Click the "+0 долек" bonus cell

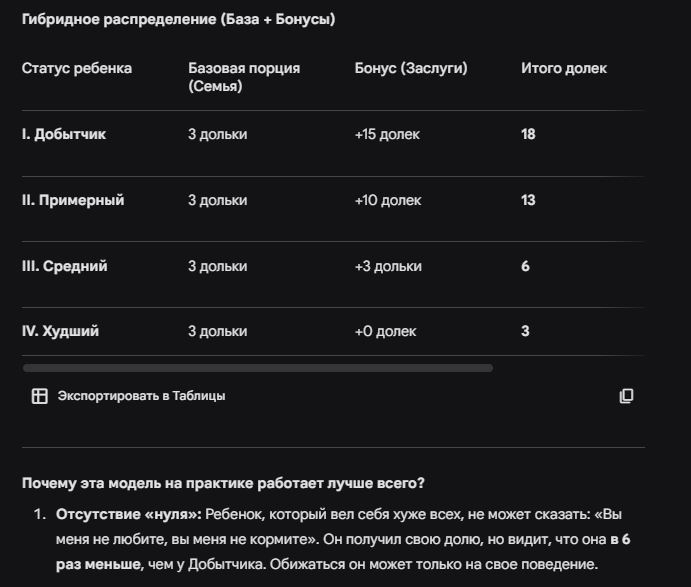point(385,331)
